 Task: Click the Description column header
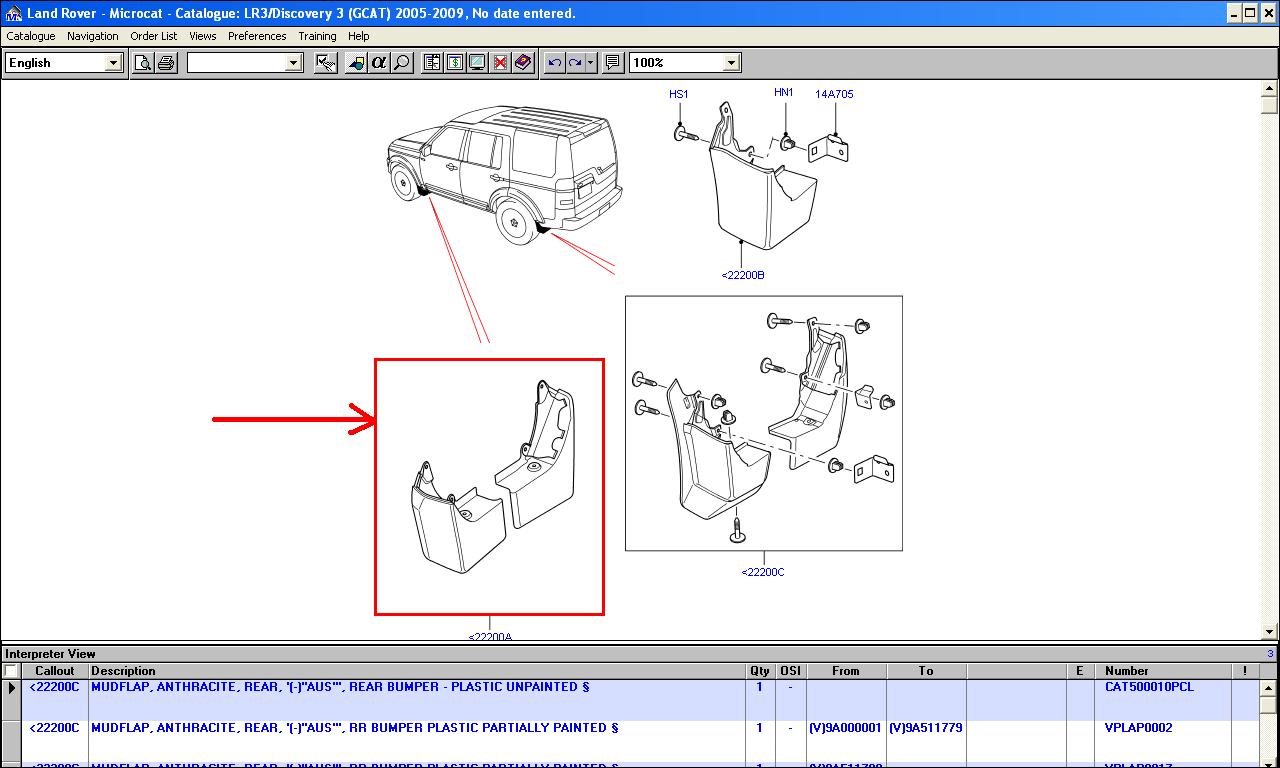coord(123,671)
